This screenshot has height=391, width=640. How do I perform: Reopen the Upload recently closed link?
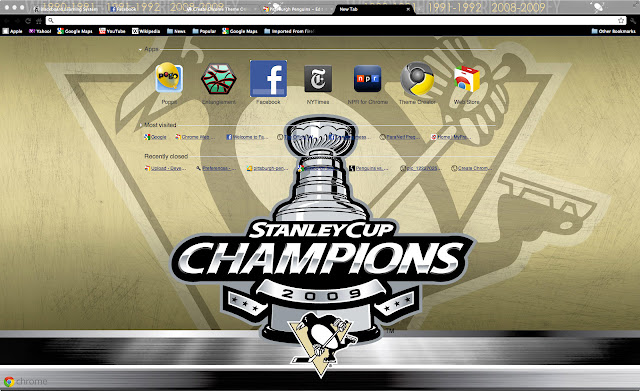(165, 168)
